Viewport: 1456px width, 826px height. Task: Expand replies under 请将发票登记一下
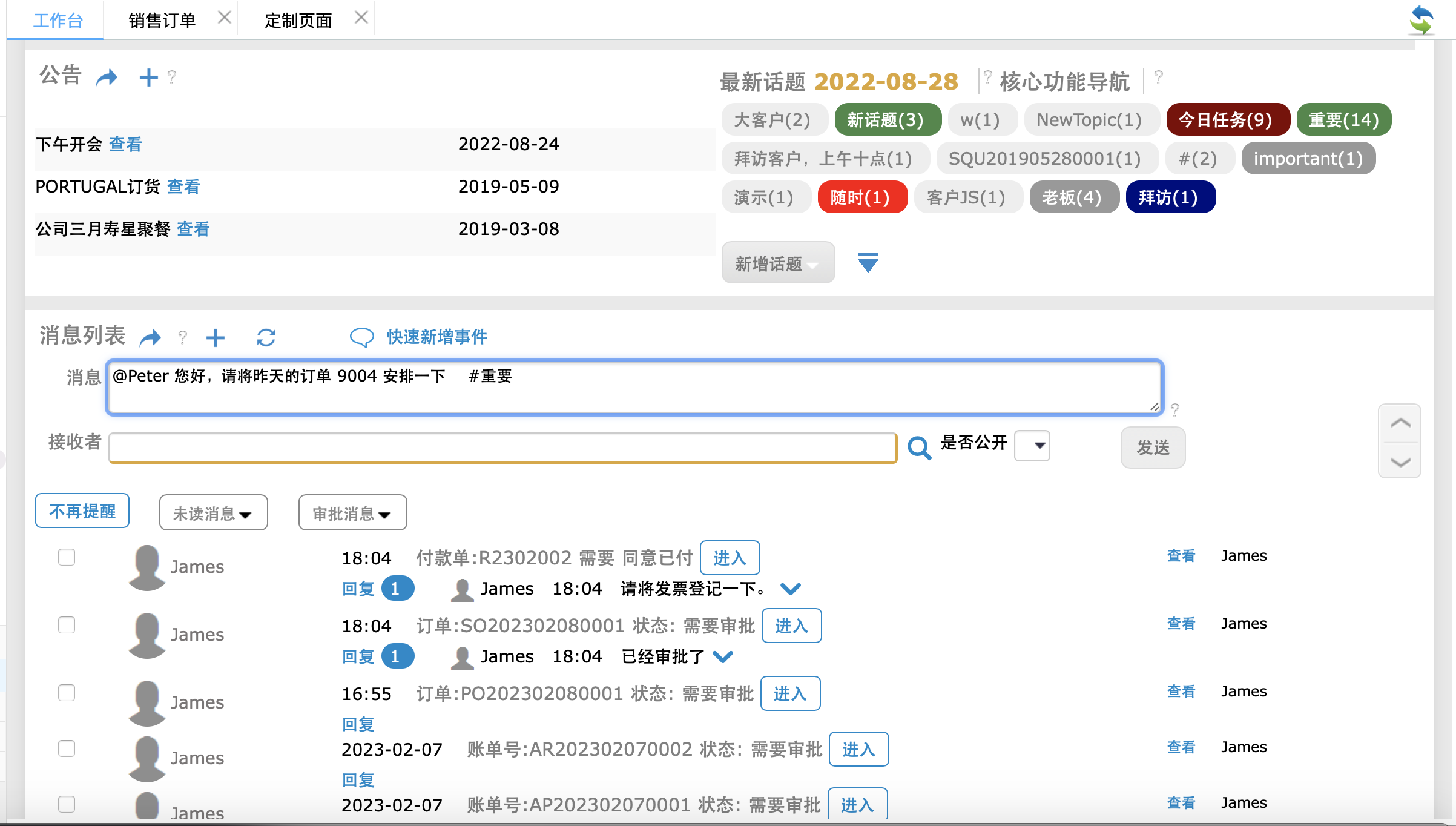coord(791,589)
